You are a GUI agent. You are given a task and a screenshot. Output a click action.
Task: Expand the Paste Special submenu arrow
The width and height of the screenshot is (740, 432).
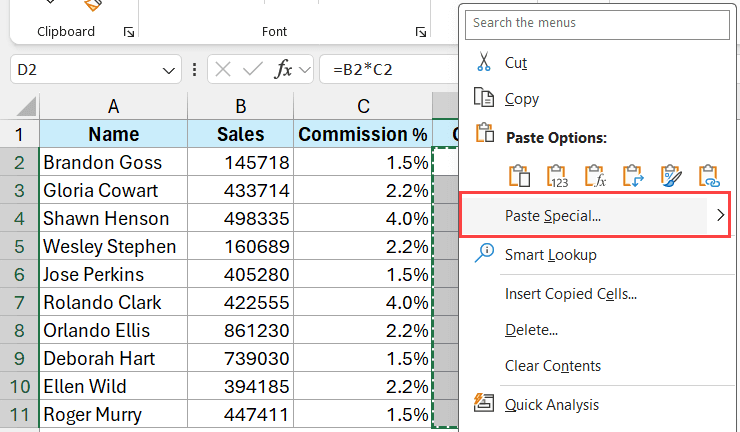pyautogui.click(x=719, y=215)
